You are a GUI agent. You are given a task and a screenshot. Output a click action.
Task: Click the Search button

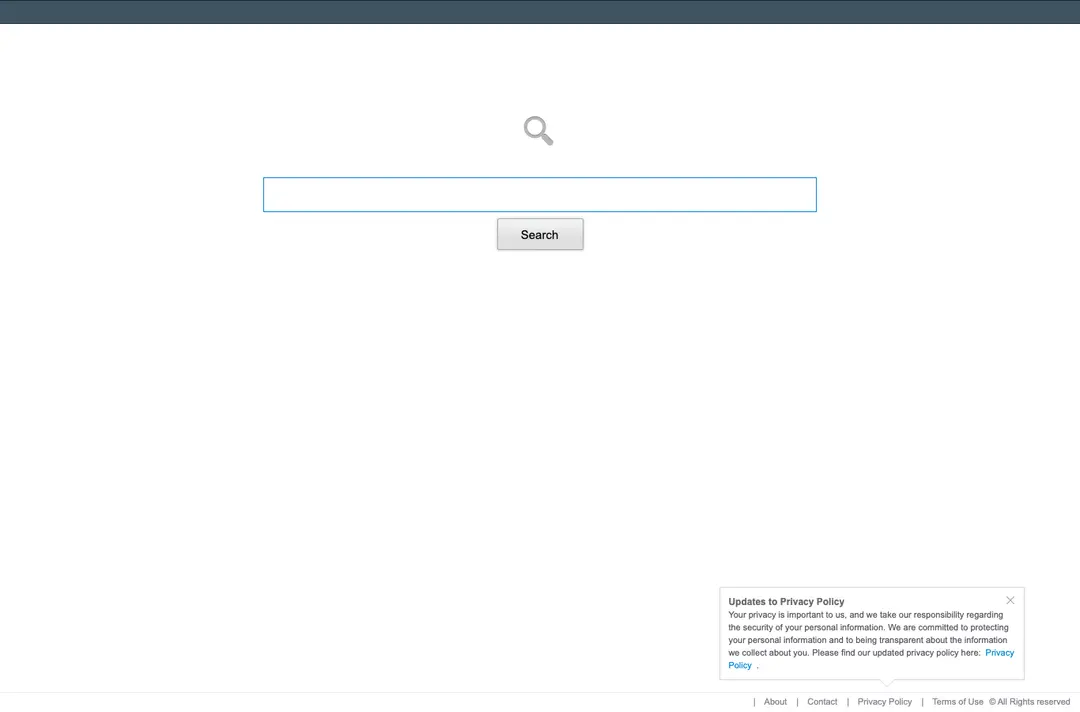coord(540,234)
